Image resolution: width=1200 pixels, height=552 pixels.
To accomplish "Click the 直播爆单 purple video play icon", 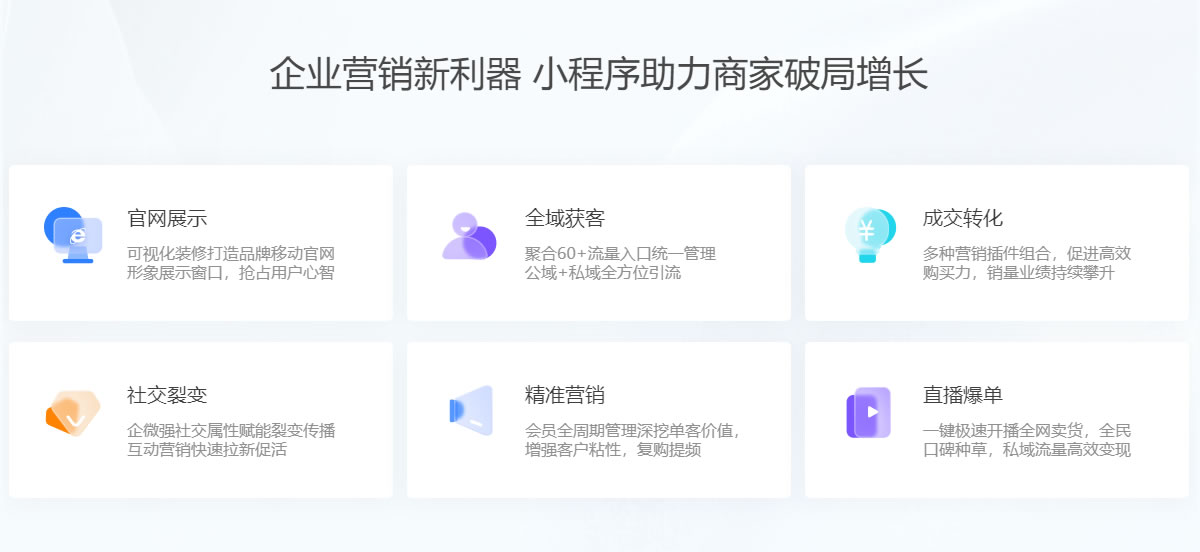I will [868, 412].
